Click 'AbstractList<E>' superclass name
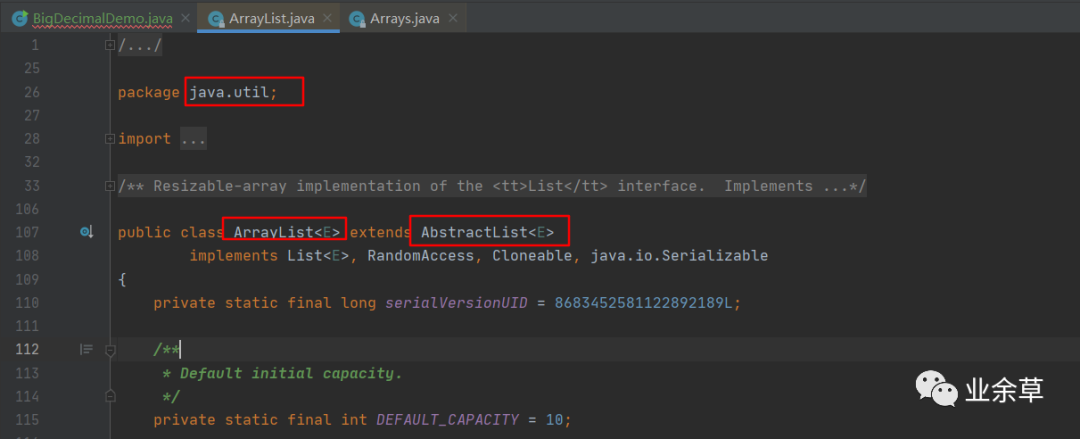1080x439 pixels. pos(488,232)
